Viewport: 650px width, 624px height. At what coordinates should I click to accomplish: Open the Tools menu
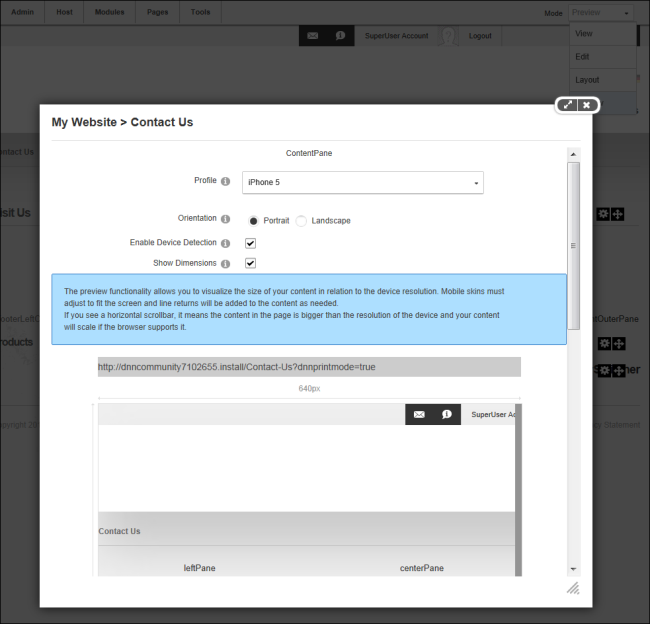[x=201, y=12]
